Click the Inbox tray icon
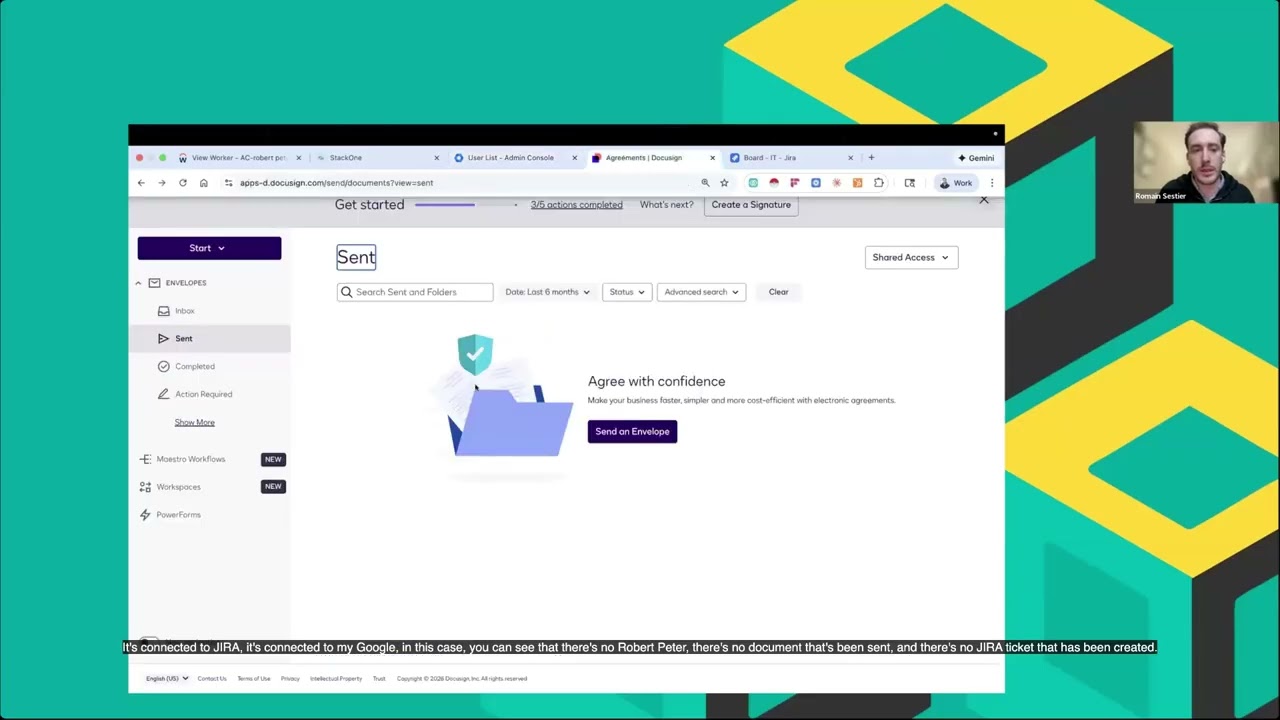The image size is (1280, 720). point(164,311)
